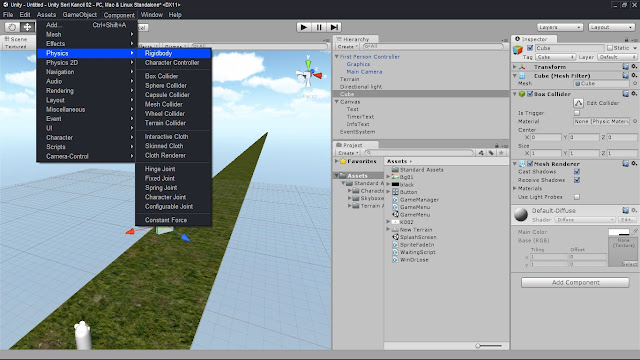Screen dimensions: 640x360
Task: Click save search star icon in Project
Action: pos(501,153)
